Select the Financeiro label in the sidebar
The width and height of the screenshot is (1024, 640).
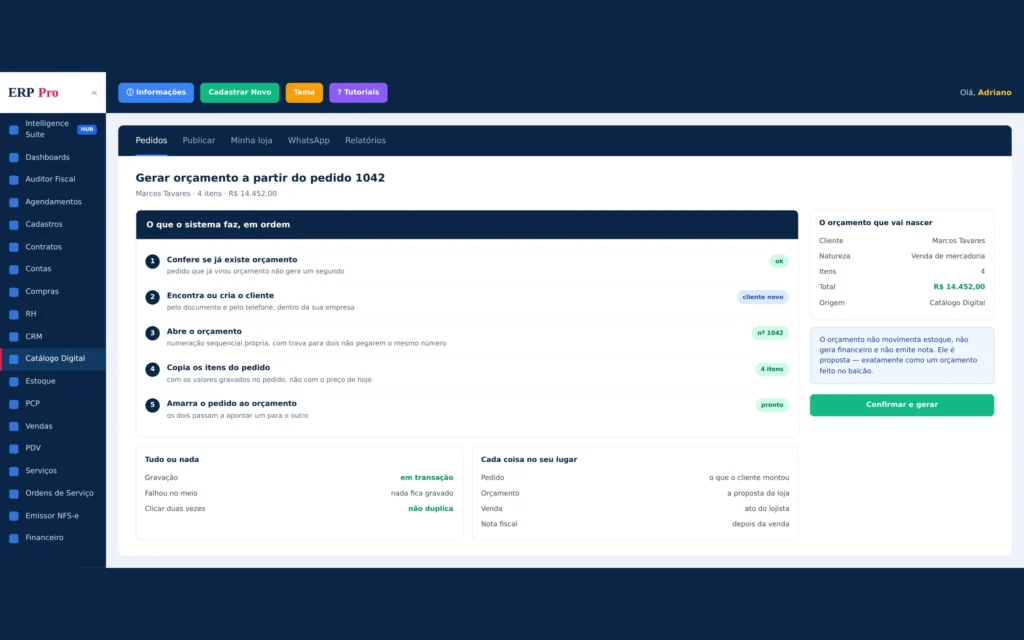tap(44, 538)
